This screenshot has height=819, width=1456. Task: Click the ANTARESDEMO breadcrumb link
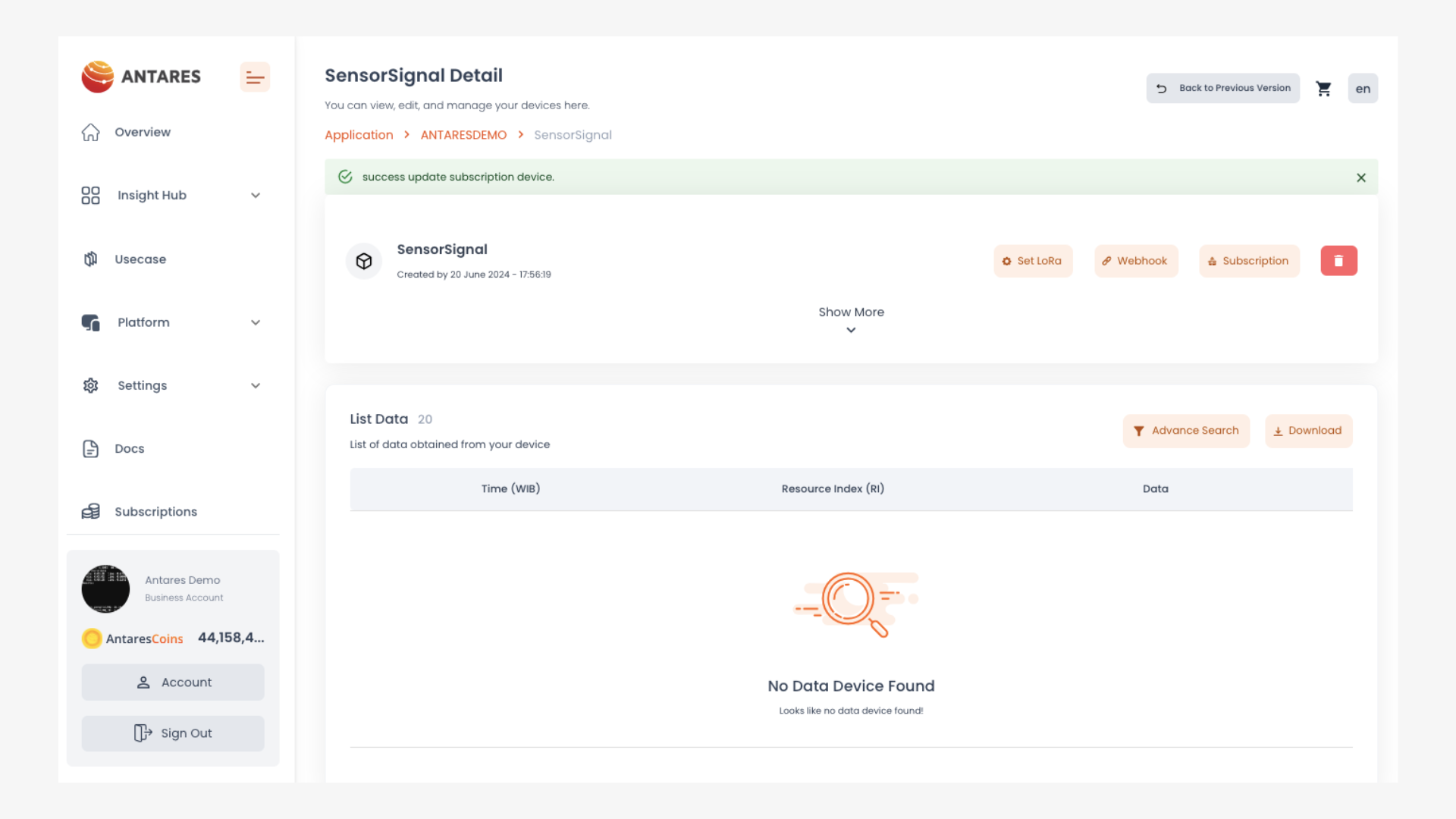point(463,135)
